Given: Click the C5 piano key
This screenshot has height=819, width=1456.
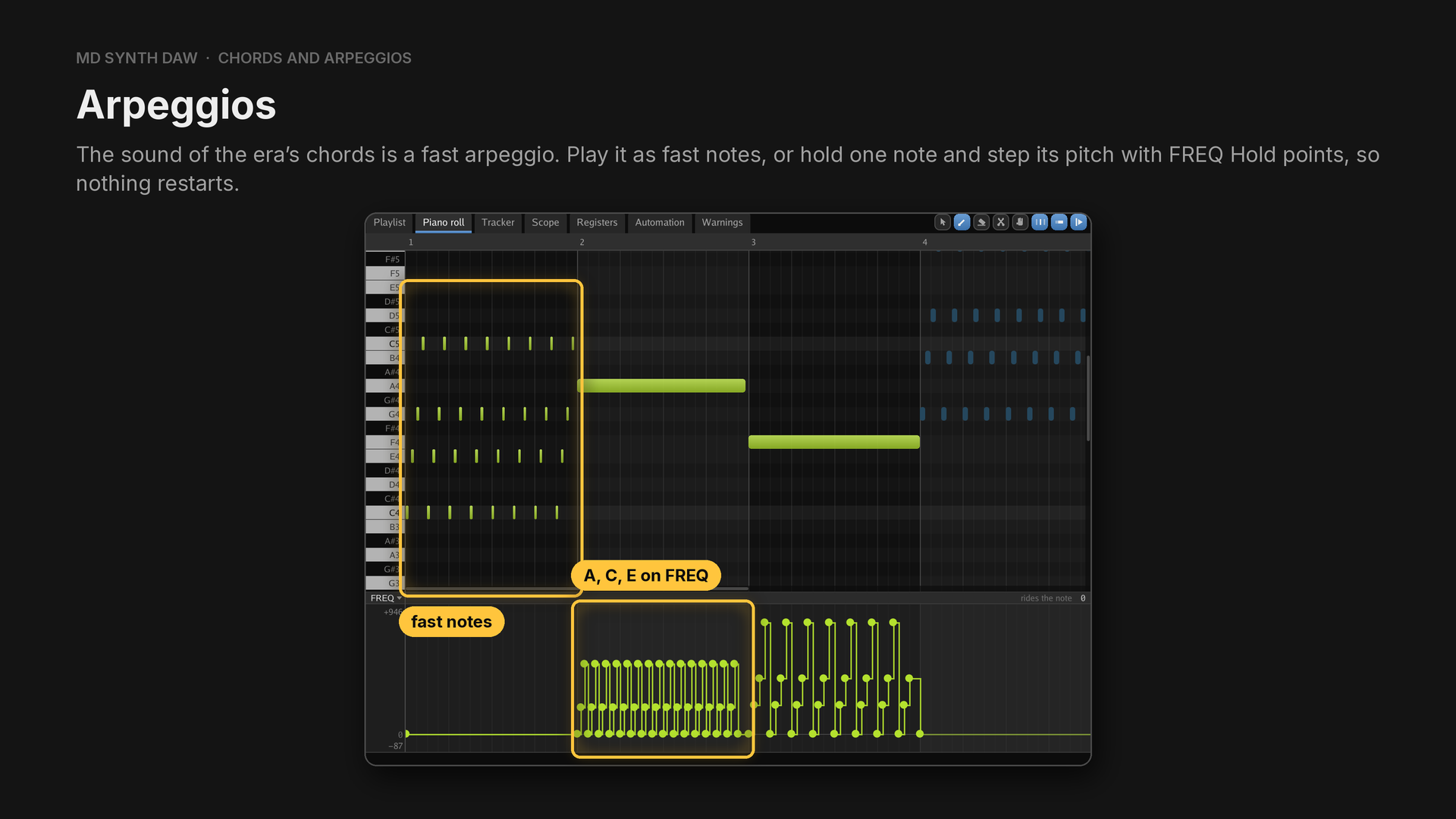Looking at the screenshot, I should pyautogui.click(x=385, y=344).
